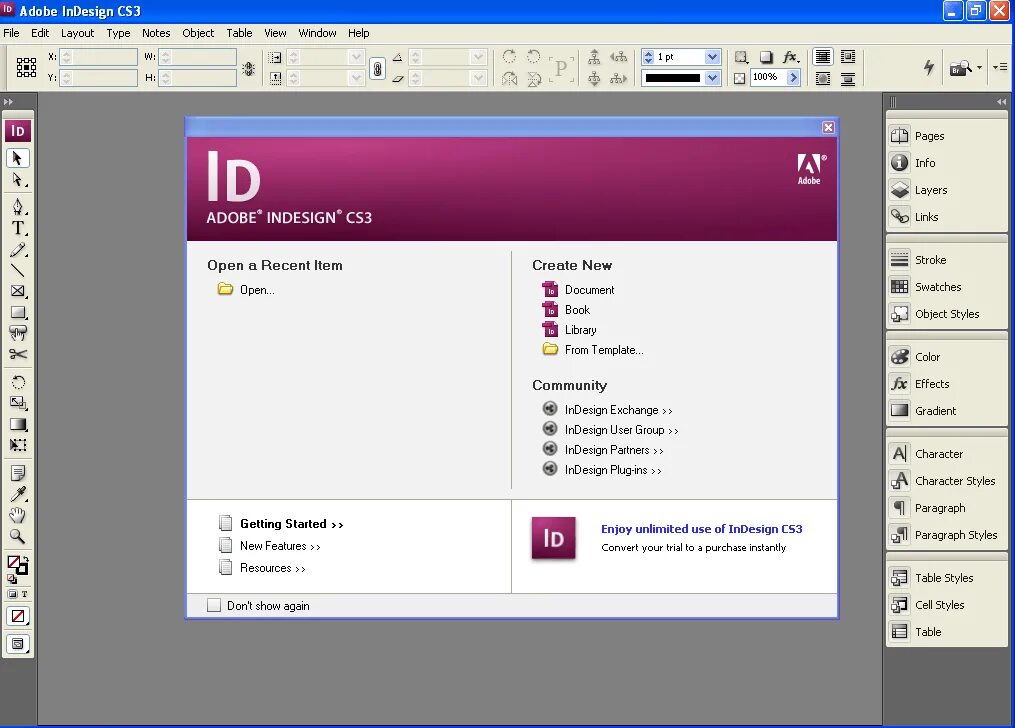Select the Eyedropper tool
Image resolution: width=1015 pixels, height=728 pixels.
click(17, 494)
